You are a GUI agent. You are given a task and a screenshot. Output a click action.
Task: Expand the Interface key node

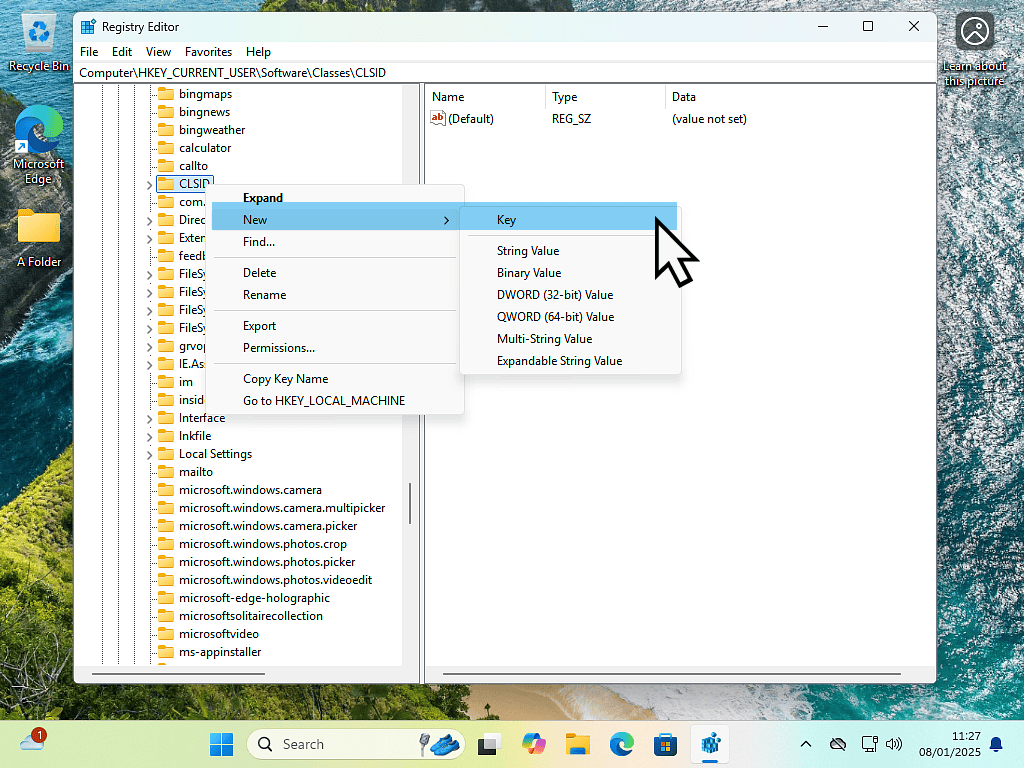coord(149,418)
